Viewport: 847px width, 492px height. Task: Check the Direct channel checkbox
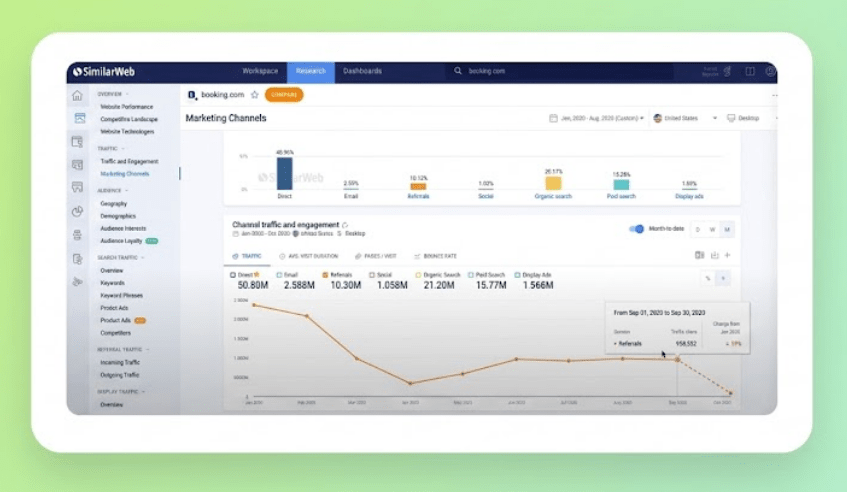pos(233,275)
